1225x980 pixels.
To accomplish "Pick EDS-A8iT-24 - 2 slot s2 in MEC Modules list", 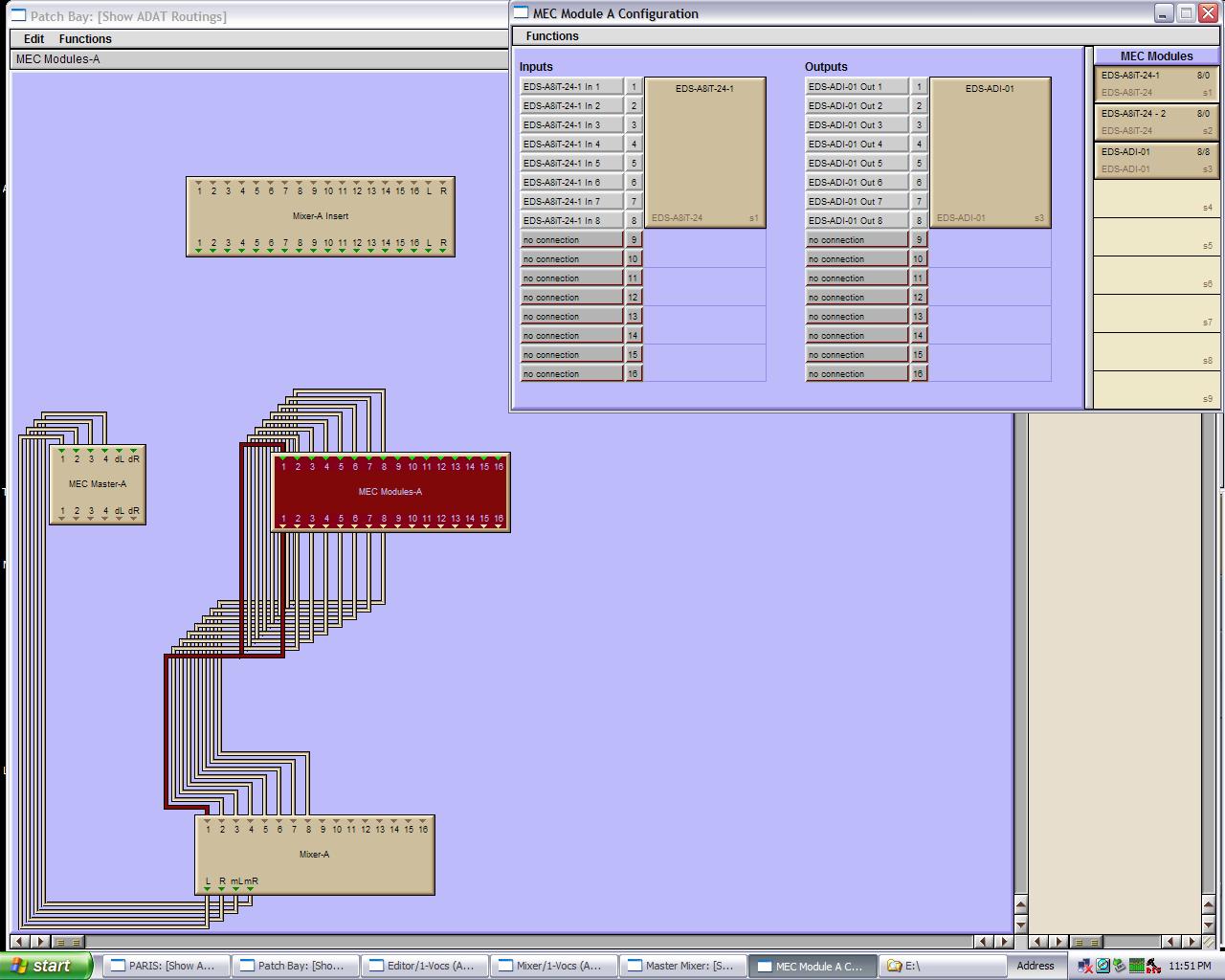I will click(1156, 122).
